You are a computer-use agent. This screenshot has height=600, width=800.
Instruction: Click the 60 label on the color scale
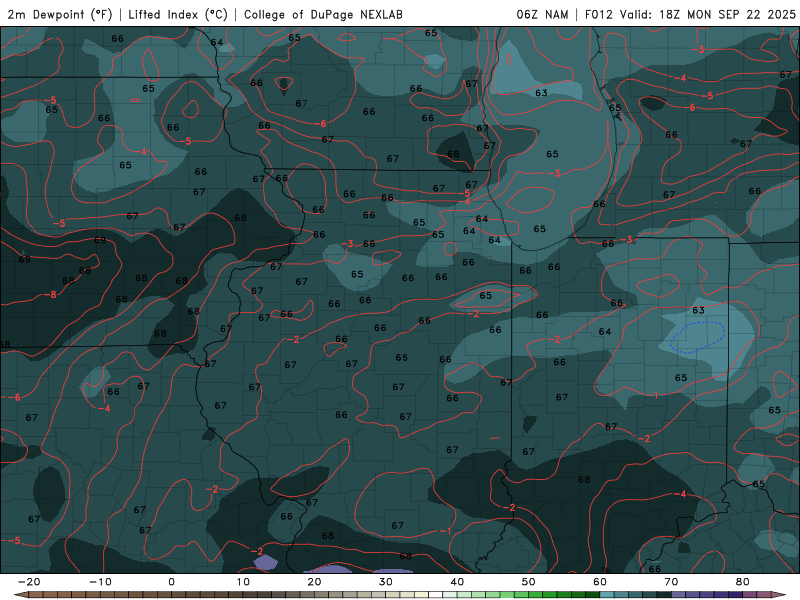(x=600, y=582)
